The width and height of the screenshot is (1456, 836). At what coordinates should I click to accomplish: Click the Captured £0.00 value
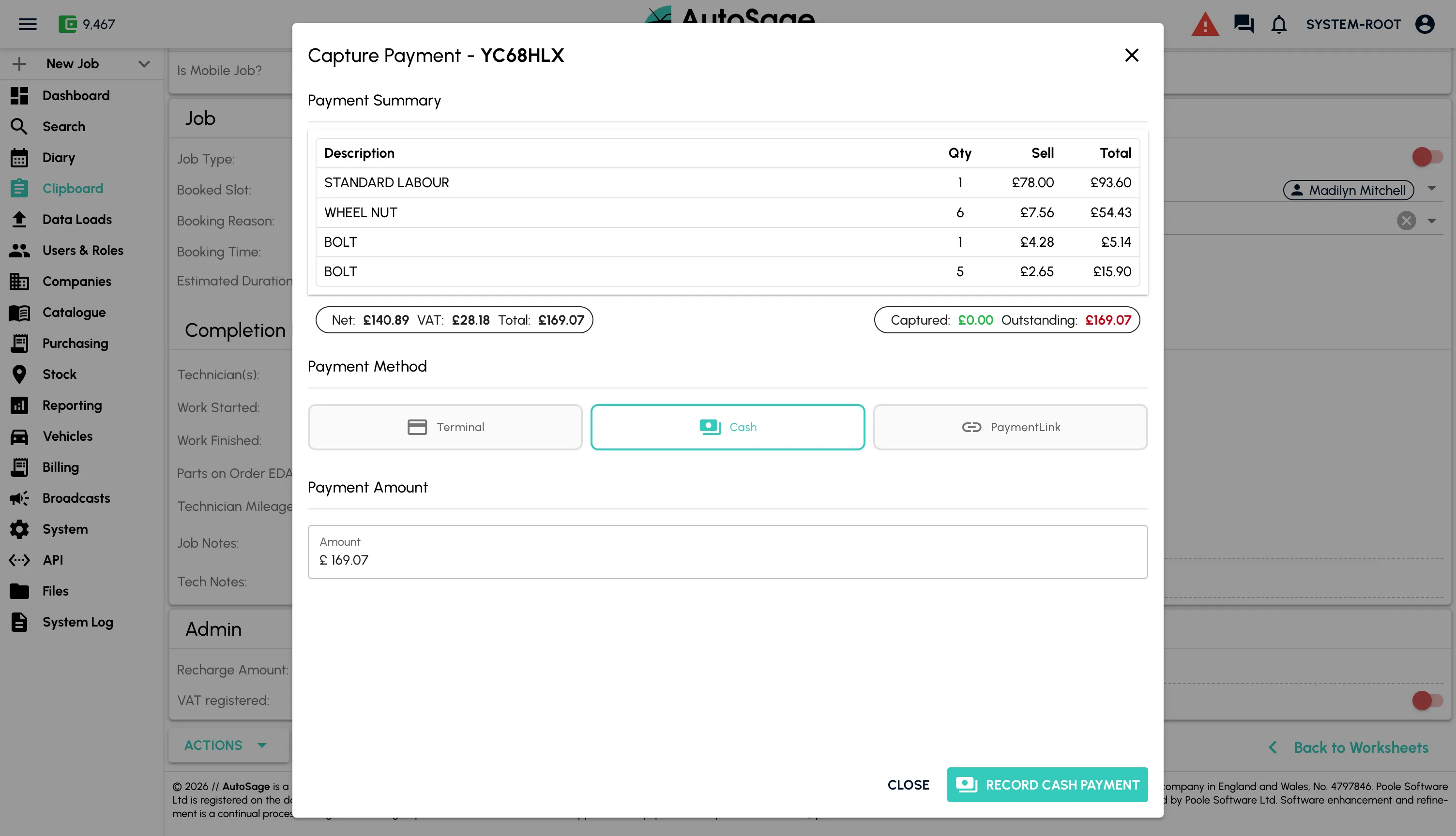pyautogui.click(x=975, y=320)
